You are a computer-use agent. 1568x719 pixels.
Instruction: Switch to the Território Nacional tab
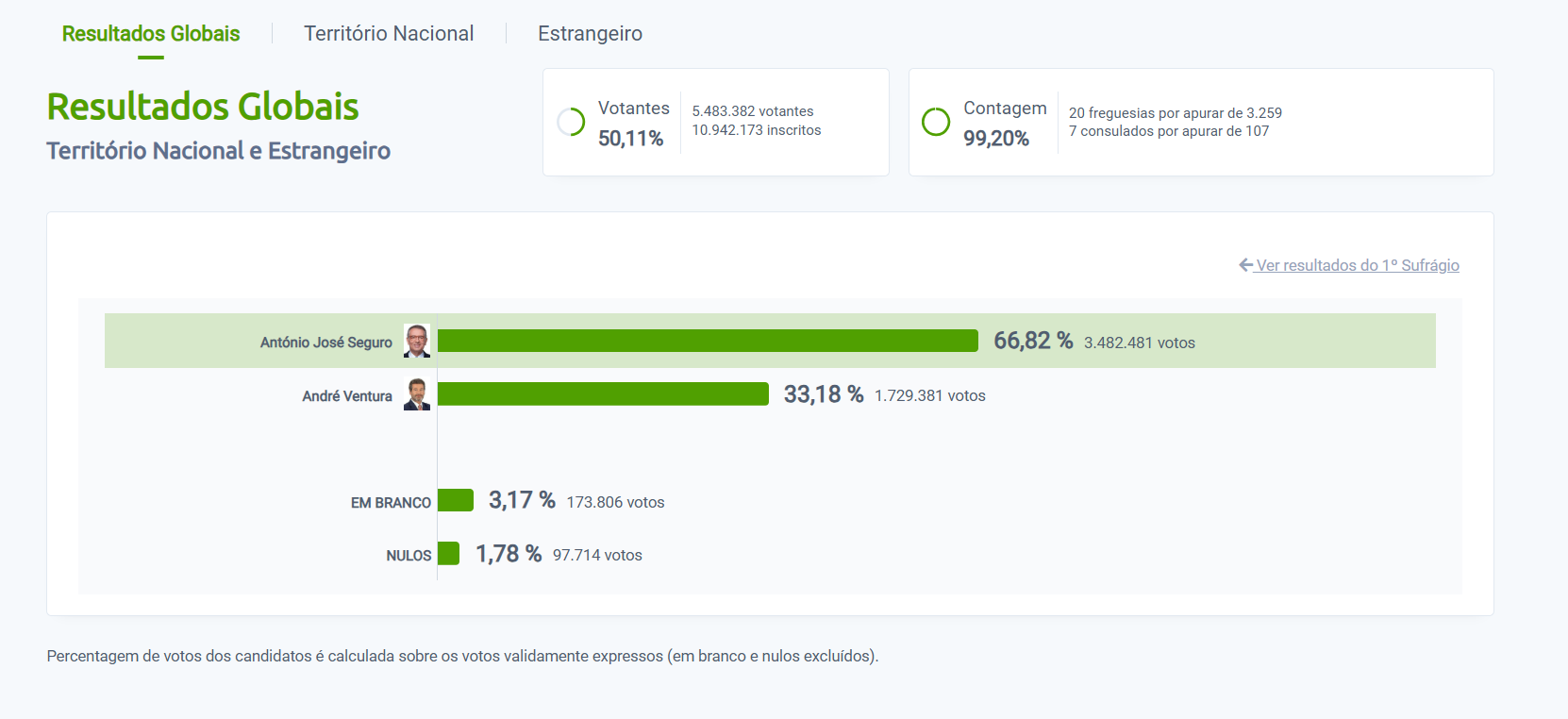(389, 34)
